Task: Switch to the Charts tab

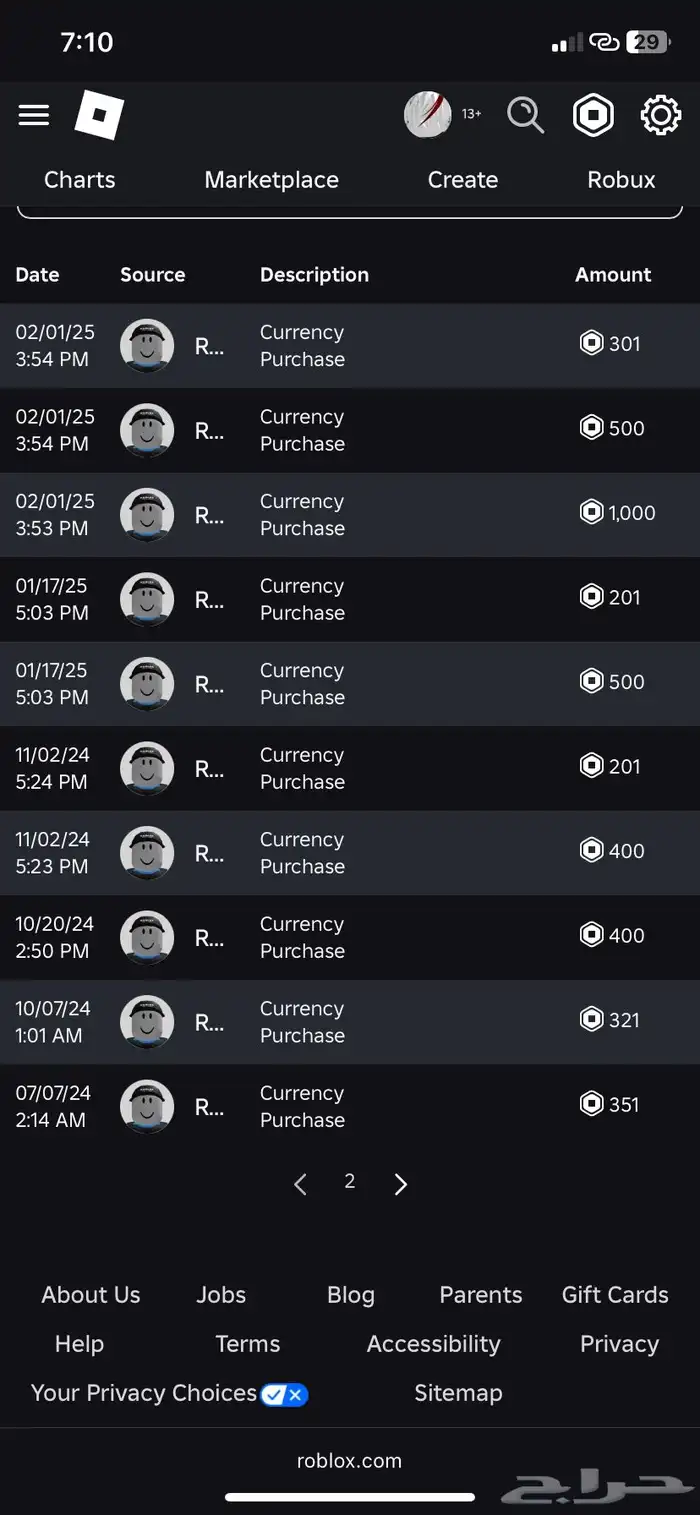Action: [80, 180]
